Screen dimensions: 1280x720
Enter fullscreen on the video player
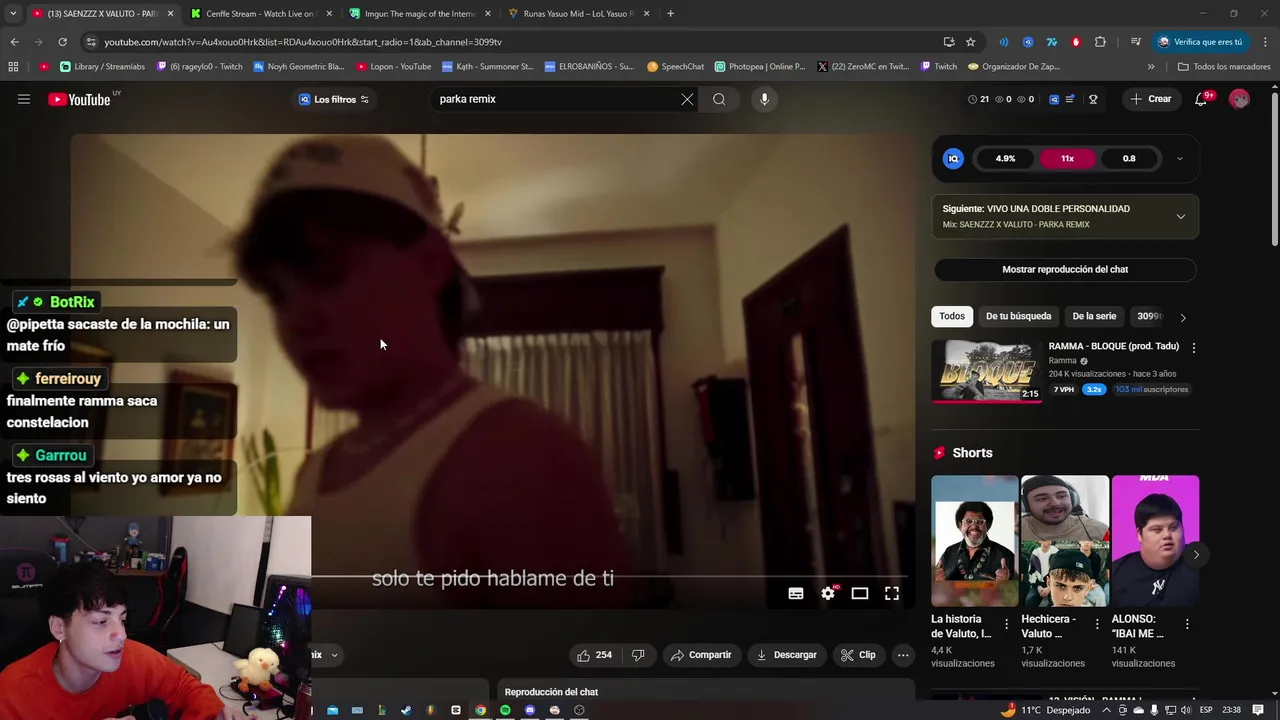(x=892, y=593)
